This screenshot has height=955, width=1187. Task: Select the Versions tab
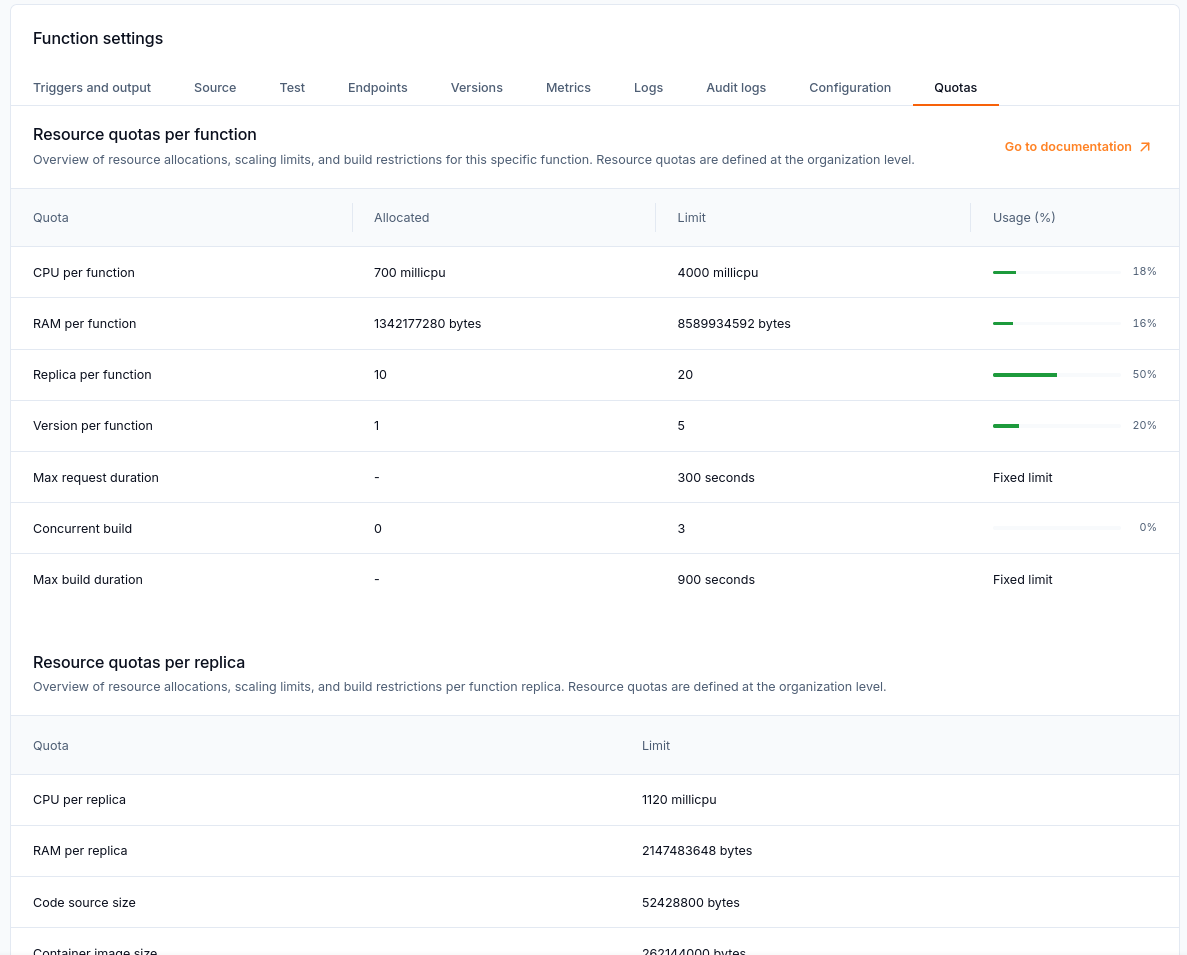point(477,88)
